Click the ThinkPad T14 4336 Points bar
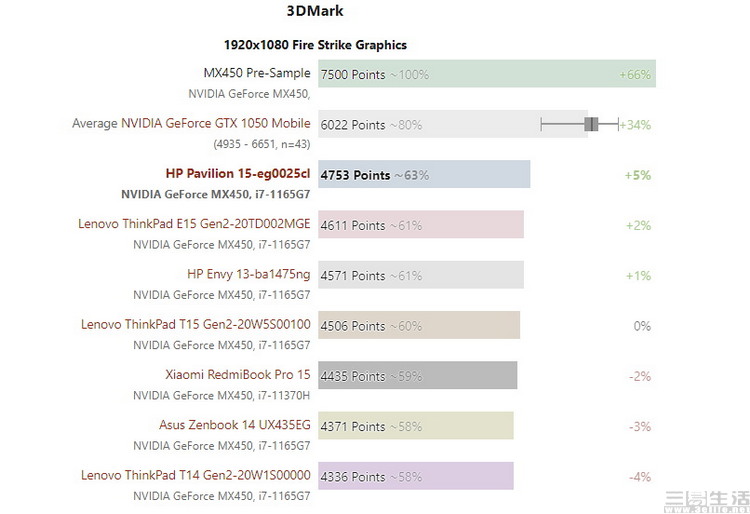 click(415, 476)
